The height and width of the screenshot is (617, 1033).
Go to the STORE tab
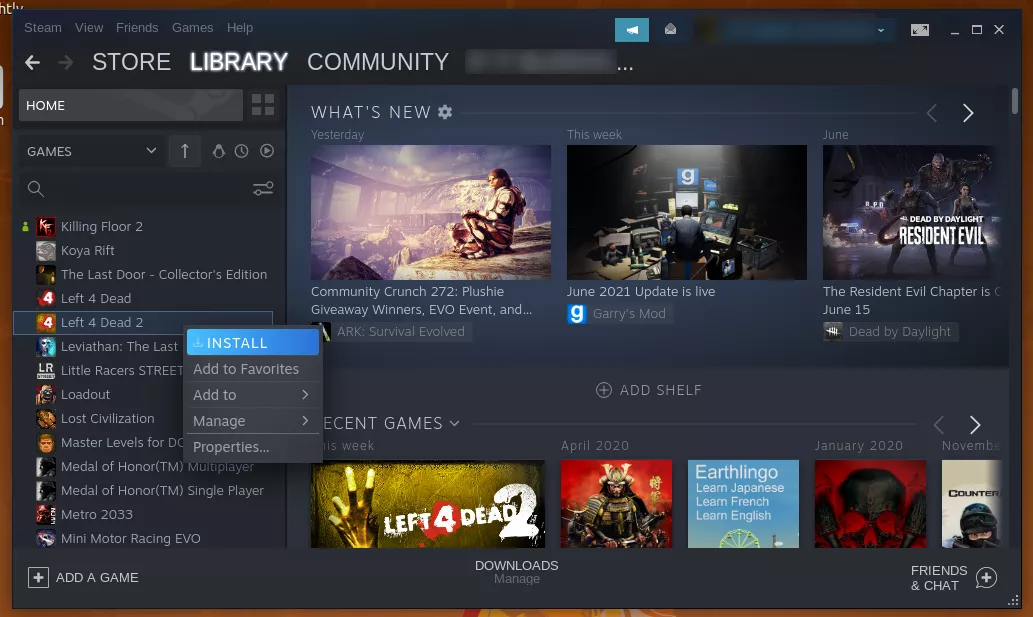131,62
